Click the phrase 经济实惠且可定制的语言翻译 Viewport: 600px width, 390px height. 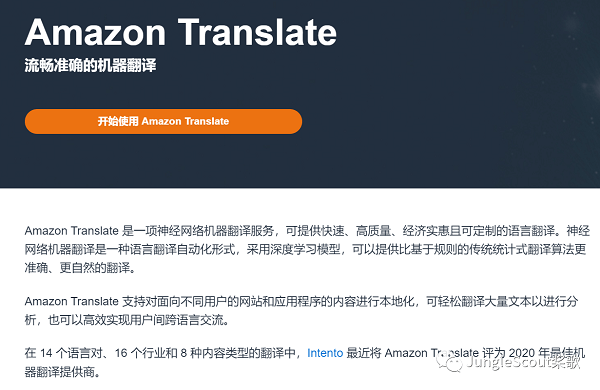479,231
